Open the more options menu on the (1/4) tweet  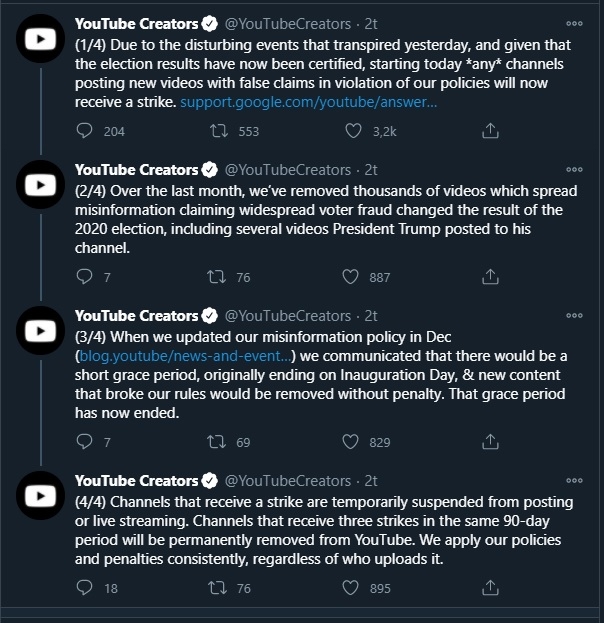(574, 24)
